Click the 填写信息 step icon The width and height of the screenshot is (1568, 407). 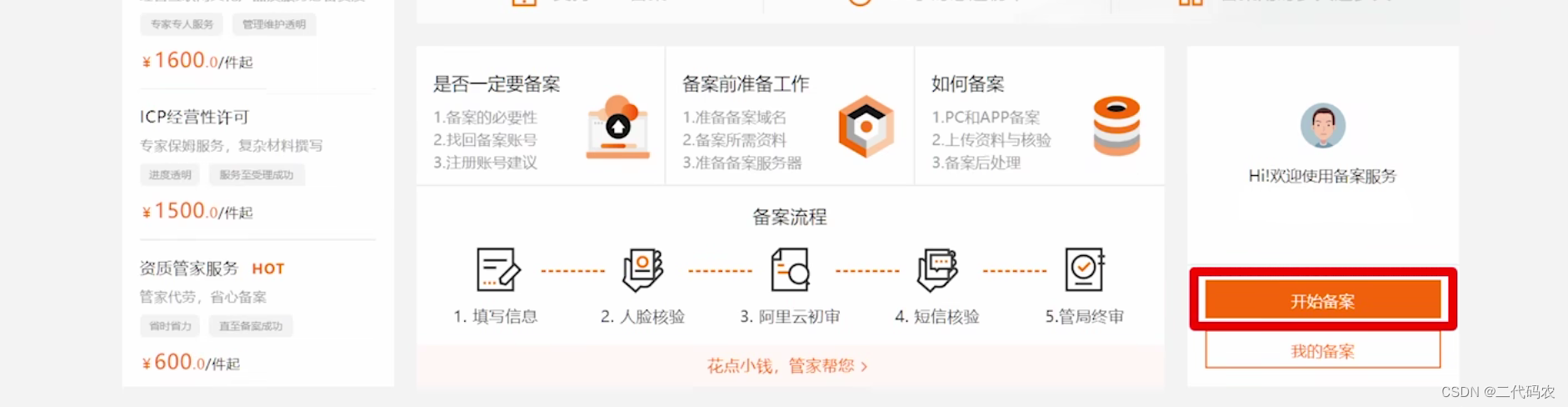[x=497, y=269]
